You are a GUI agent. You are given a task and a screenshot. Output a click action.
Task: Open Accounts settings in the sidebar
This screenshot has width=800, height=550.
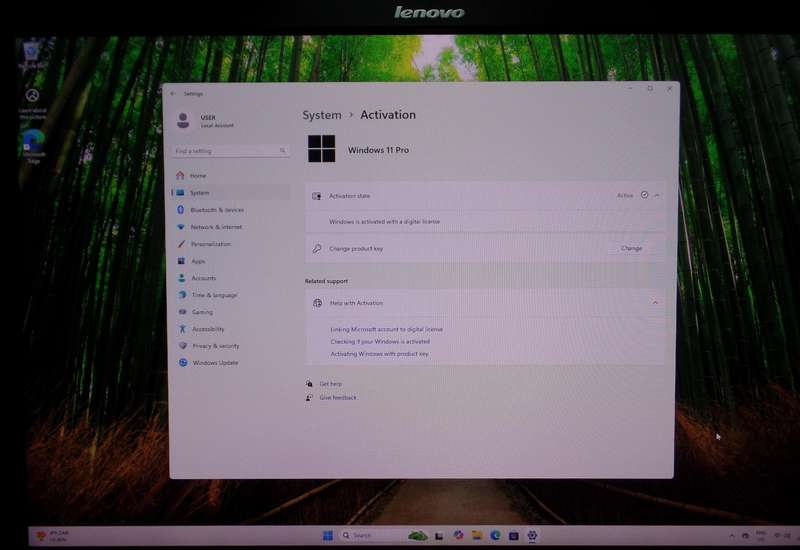coord(231,278)
